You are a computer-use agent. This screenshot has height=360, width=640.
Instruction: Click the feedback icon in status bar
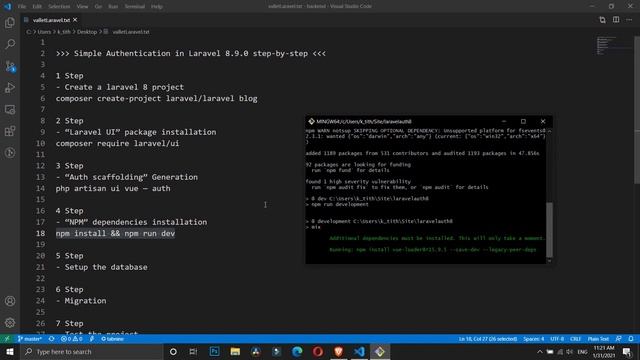point(619,339)
